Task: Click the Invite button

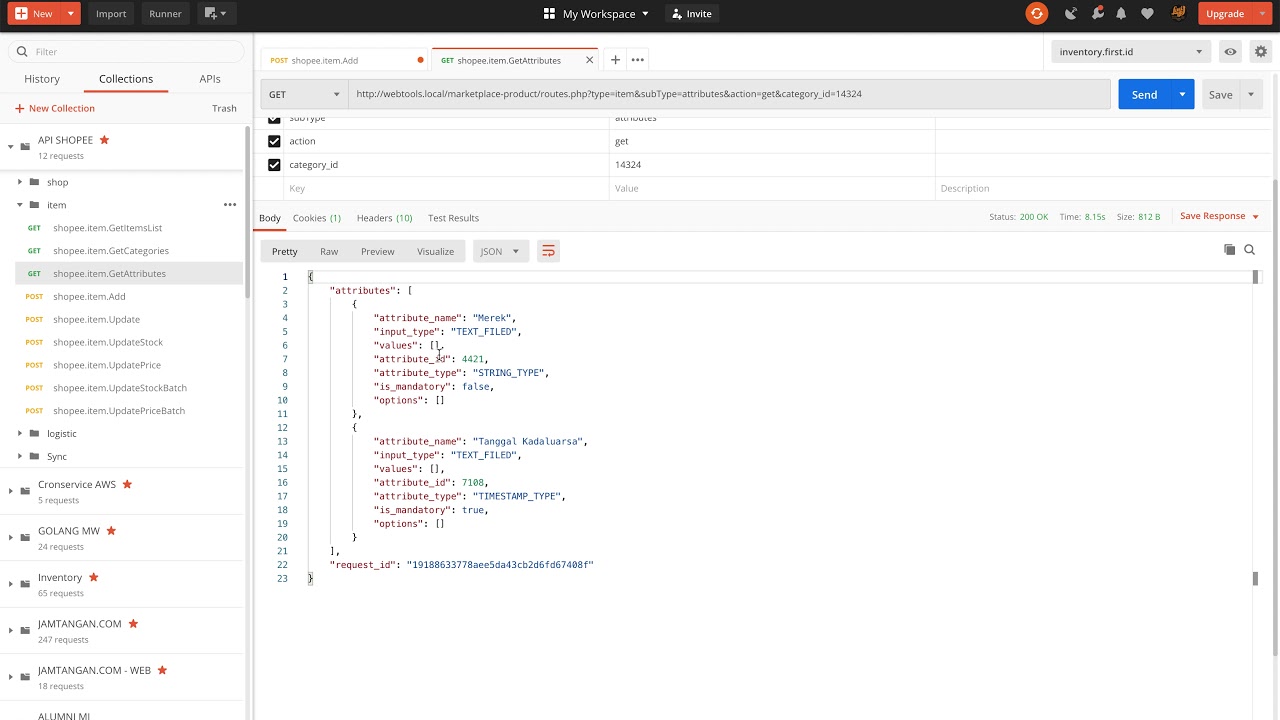Action: pos(692,14)
